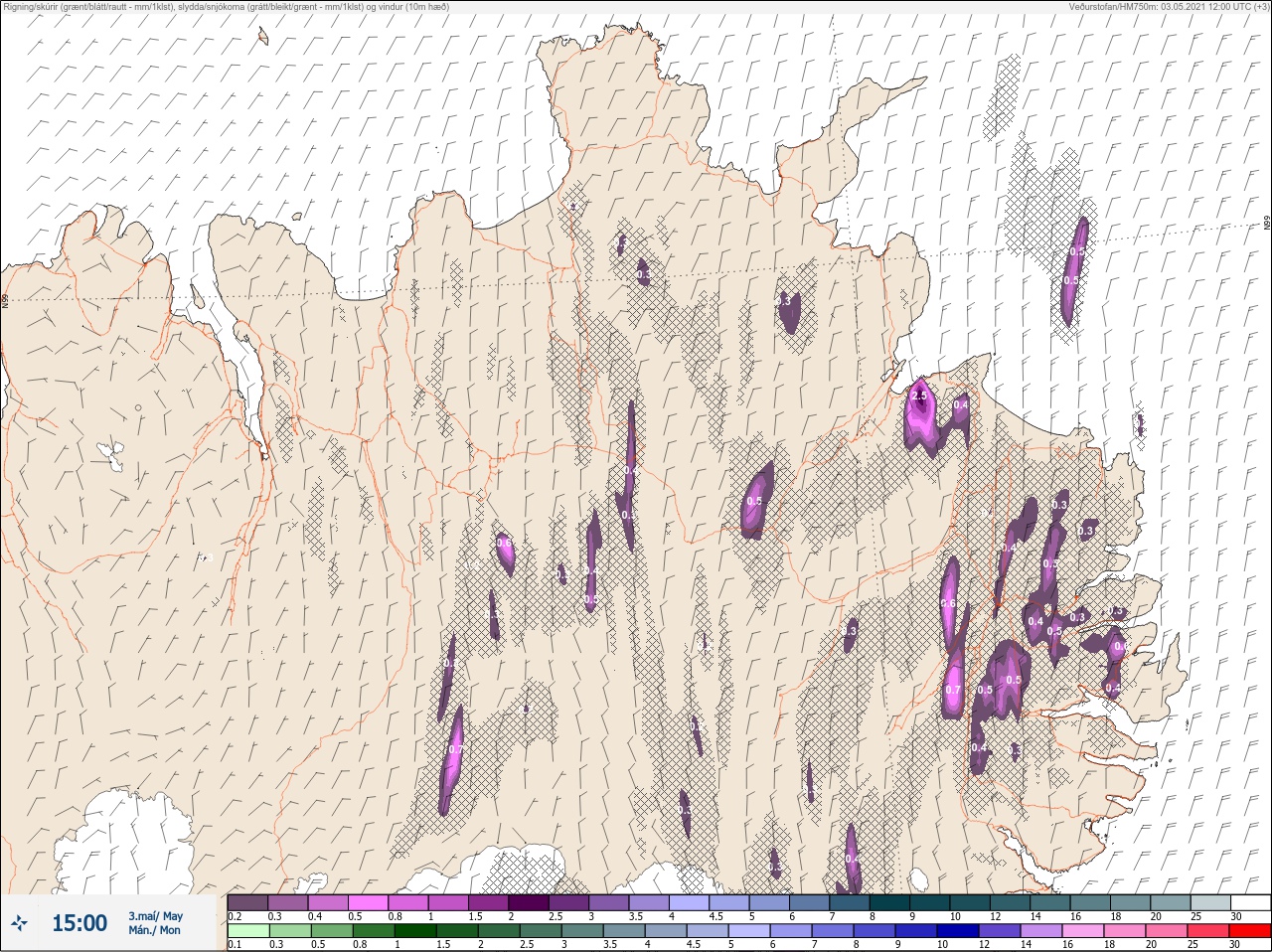This screenshot has width=1272, height=952.
Task: Click the bright red above-30 rain legend swatch
Action: click(x=1250, y=931)
